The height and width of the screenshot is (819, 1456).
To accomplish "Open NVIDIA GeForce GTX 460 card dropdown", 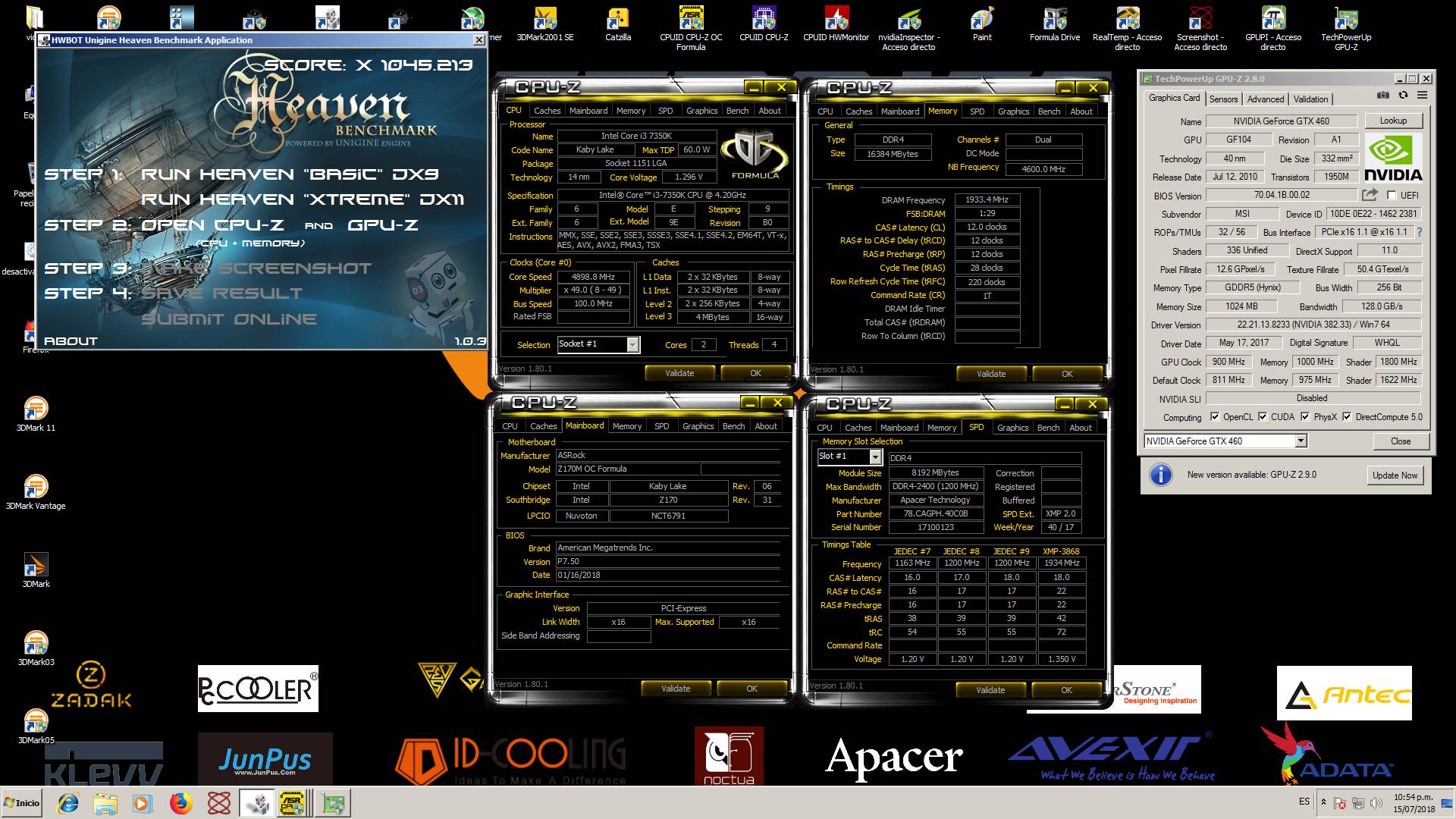I will pyautogui.click(x=1300, y=441).
